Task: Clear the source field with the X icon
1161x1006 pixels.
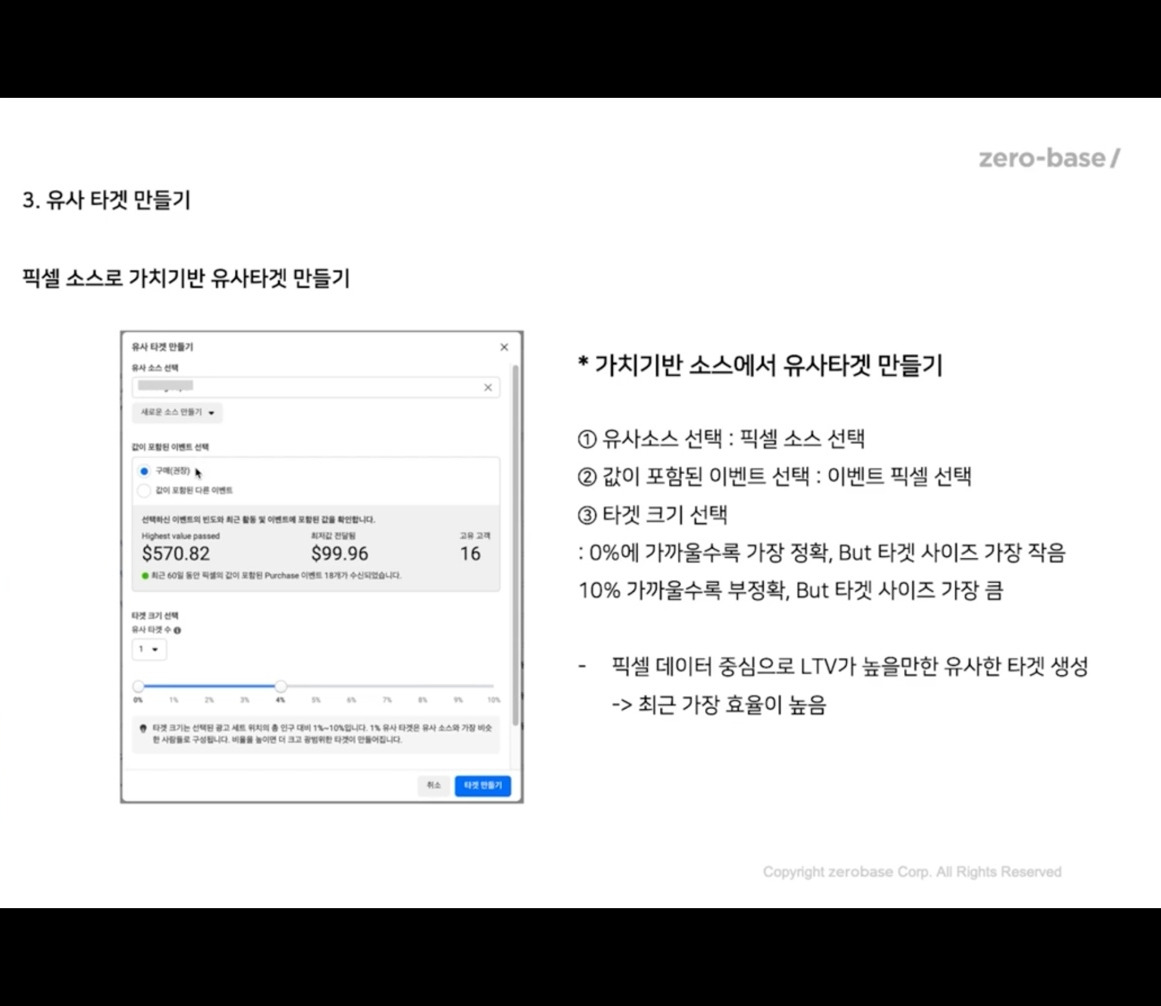Action: [487, 388]
